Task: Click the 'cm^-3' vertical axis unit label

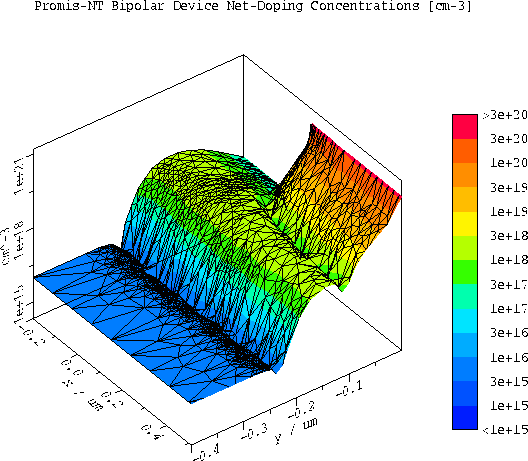Action: click(x=5, y=247)
